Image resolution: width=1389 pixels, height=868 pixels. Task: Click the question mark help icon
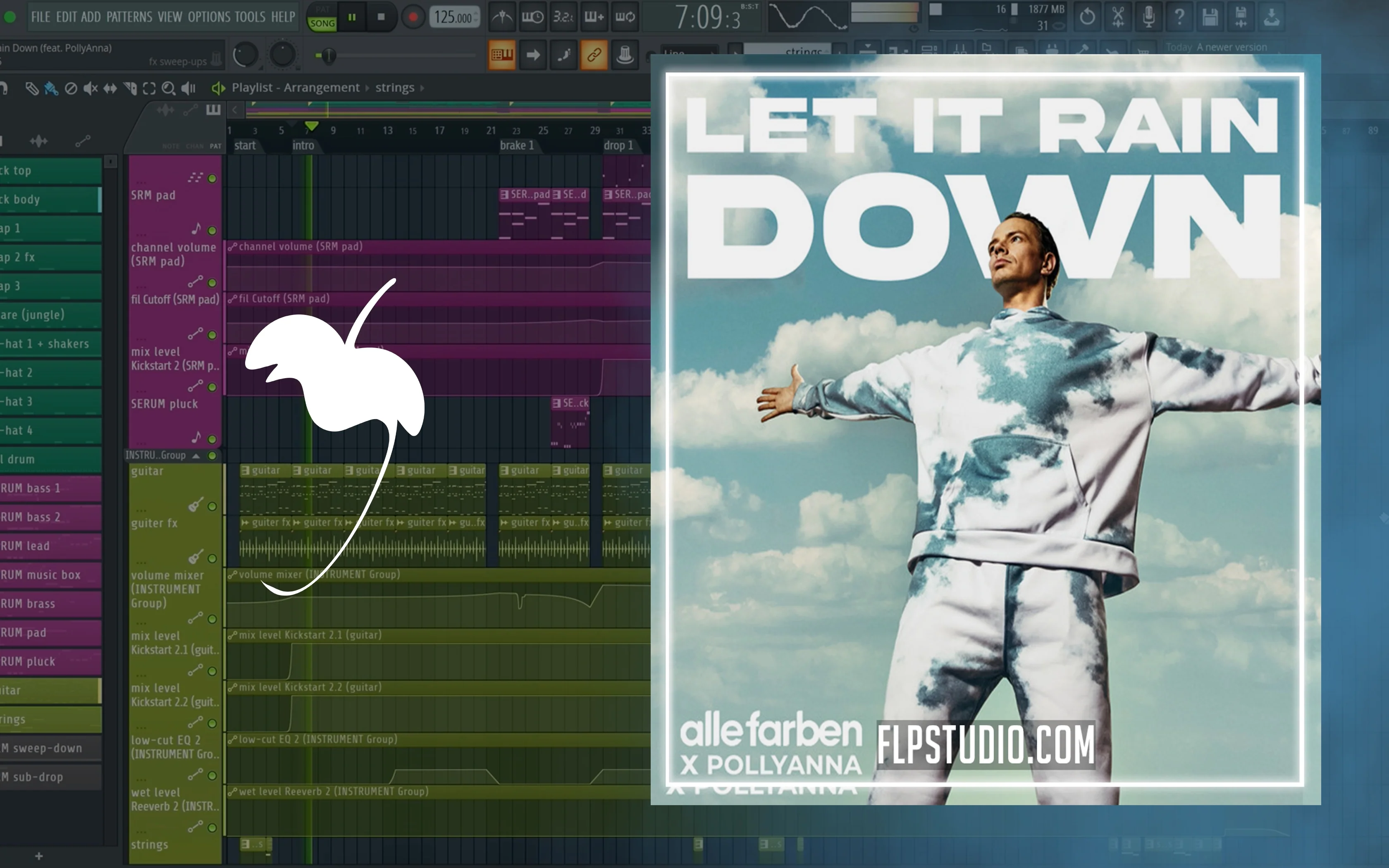pos(1179,17)
